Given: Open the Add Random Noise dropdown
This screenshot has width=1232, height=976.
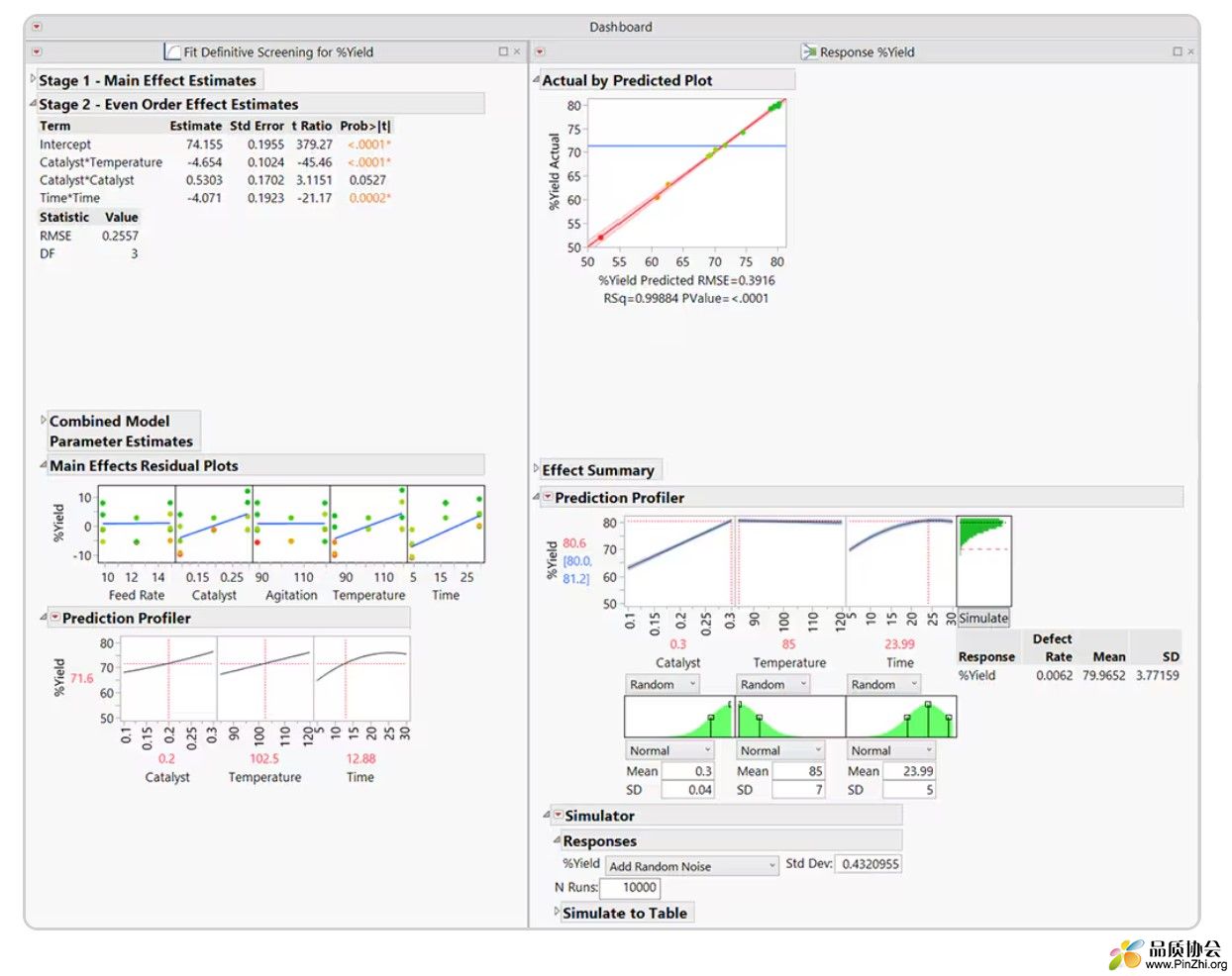Looking at the screenshot, I should [692, 866].
